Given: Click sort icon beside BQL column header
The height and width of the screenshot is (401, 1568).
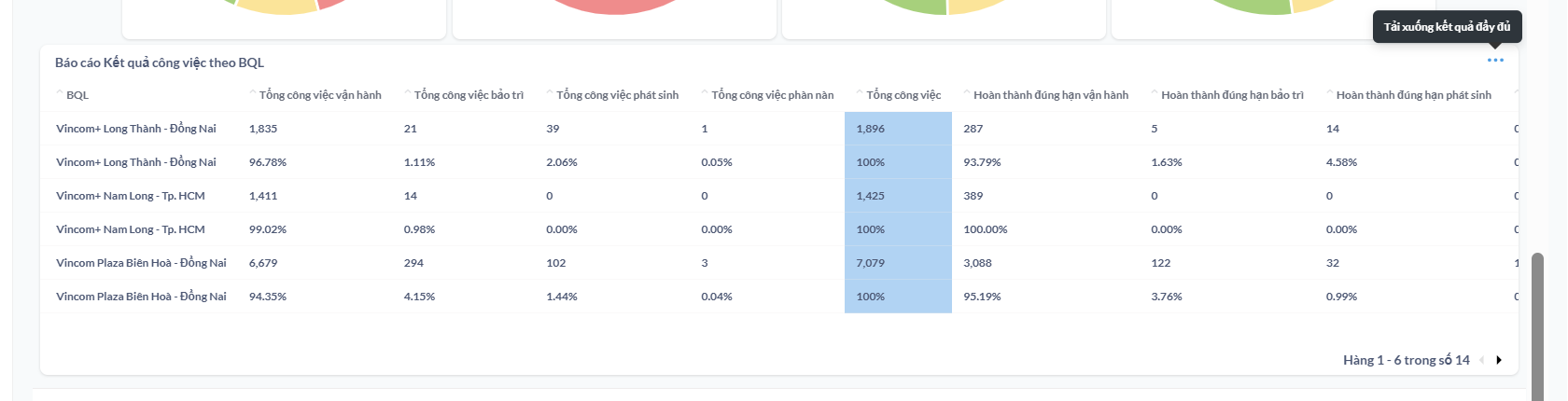Looking at the screenshot, I should 60,93.
